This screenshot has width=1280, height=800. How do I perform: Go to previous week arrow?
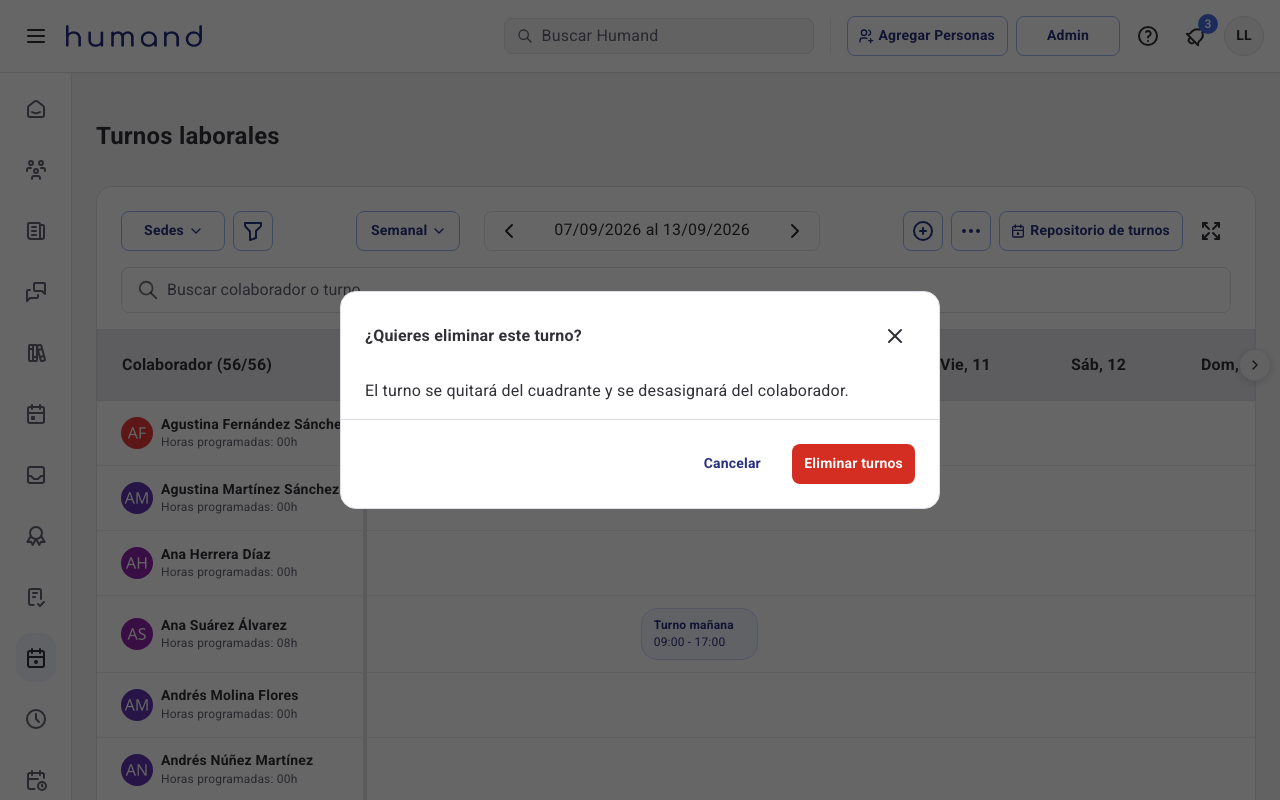click(x=509, y=231)
